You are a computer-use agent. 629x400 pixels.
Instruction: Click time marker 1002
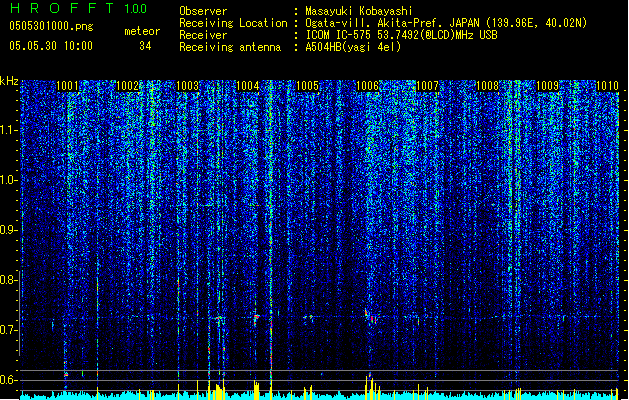point(127,86)
